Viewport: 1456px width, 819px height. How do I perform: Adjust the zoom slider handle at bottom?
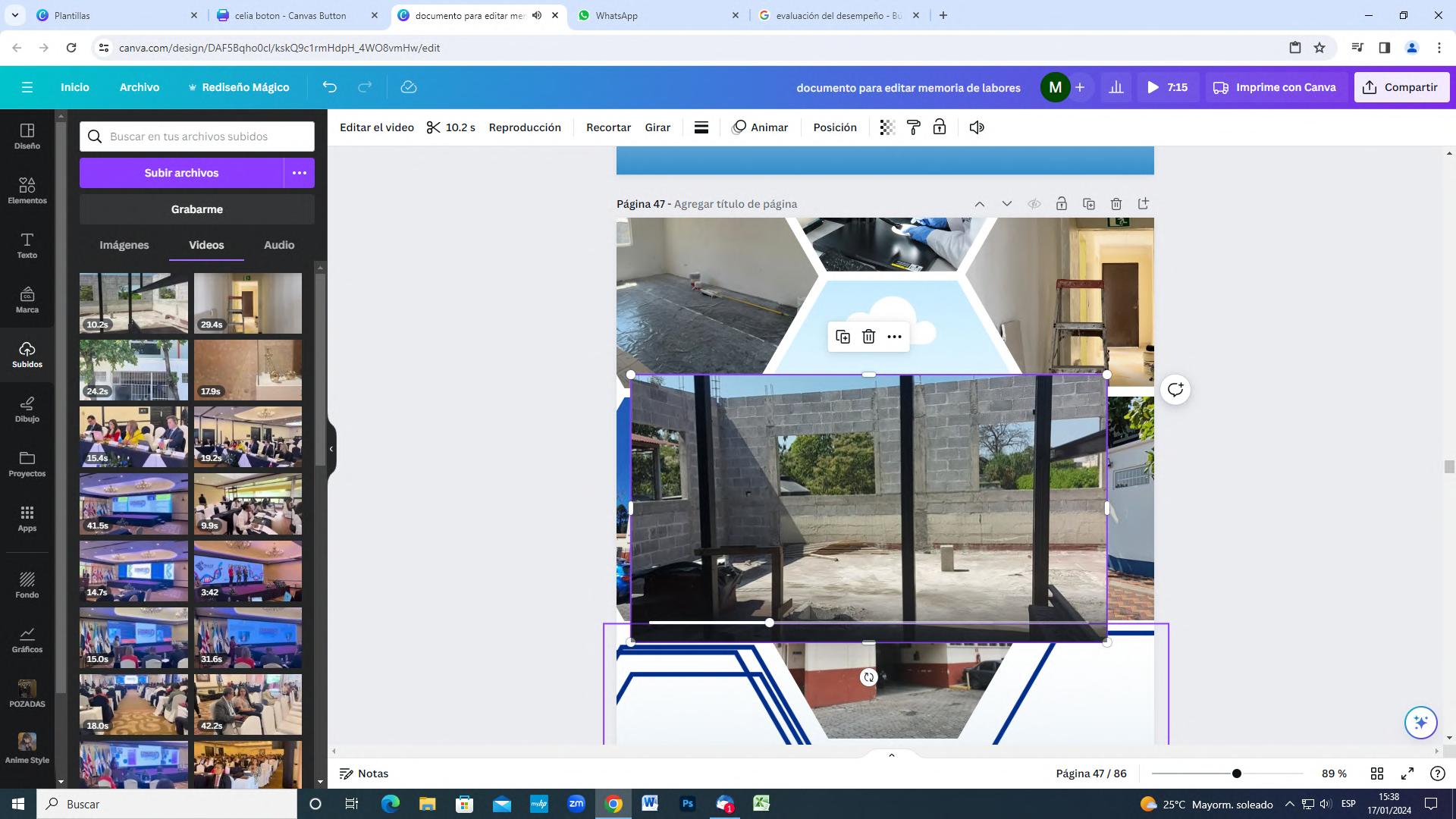point(1236,773)
